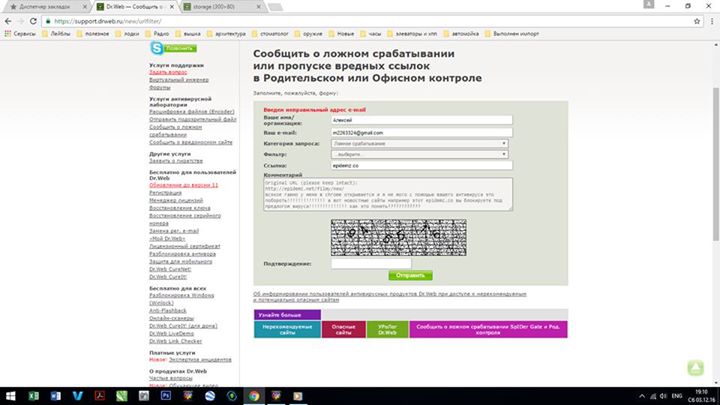
Task: Reload the current page
Action: coord(33,21)
